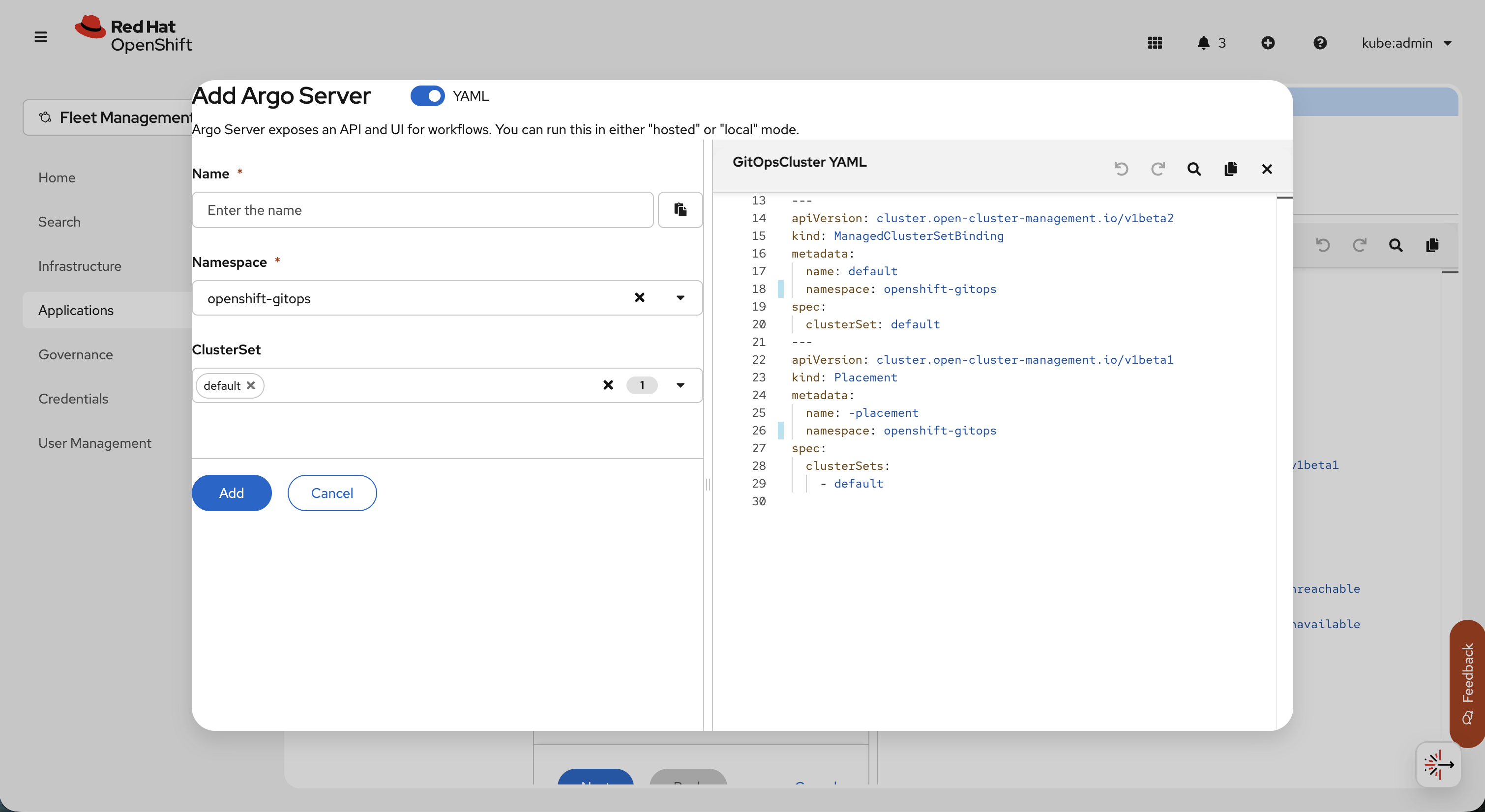Close the GitOpsCluster YAML panel
1485x812 pixels.
(1267, 169)
